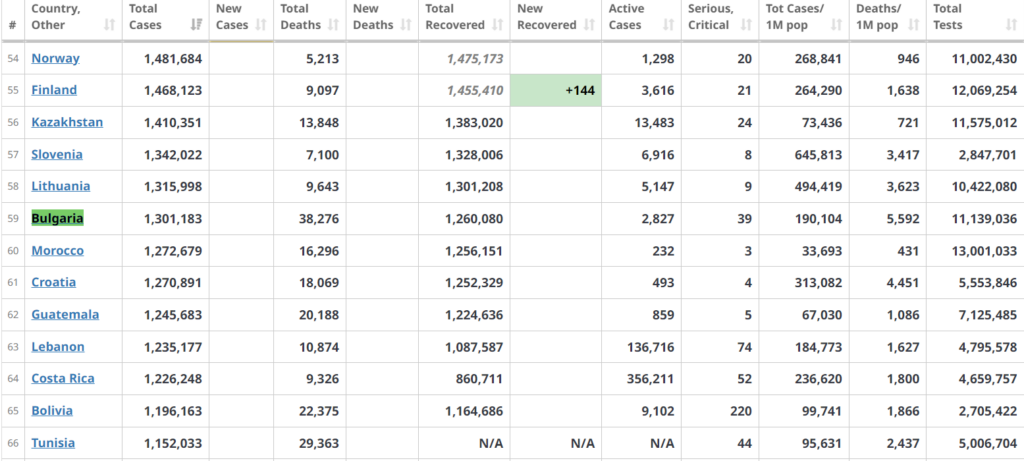Sort by Serious, Critical column arrows
Image resolution: width=1024 pixels, height=461 pixels.
pos(746,25)
